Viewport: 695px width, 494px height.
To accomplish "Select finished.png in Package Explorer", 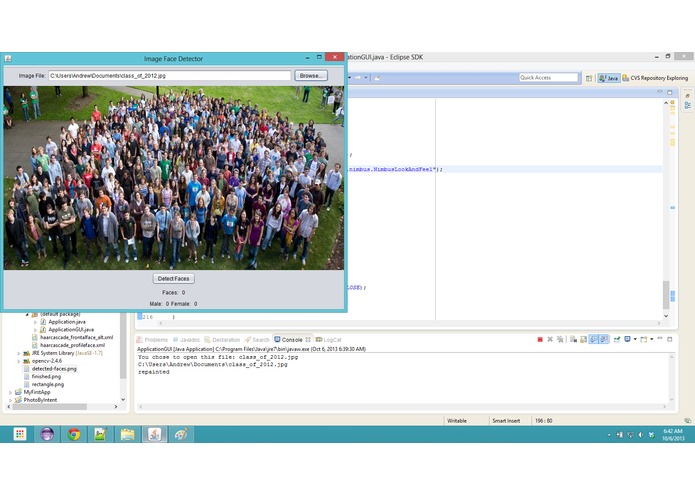I will point(43,377).
